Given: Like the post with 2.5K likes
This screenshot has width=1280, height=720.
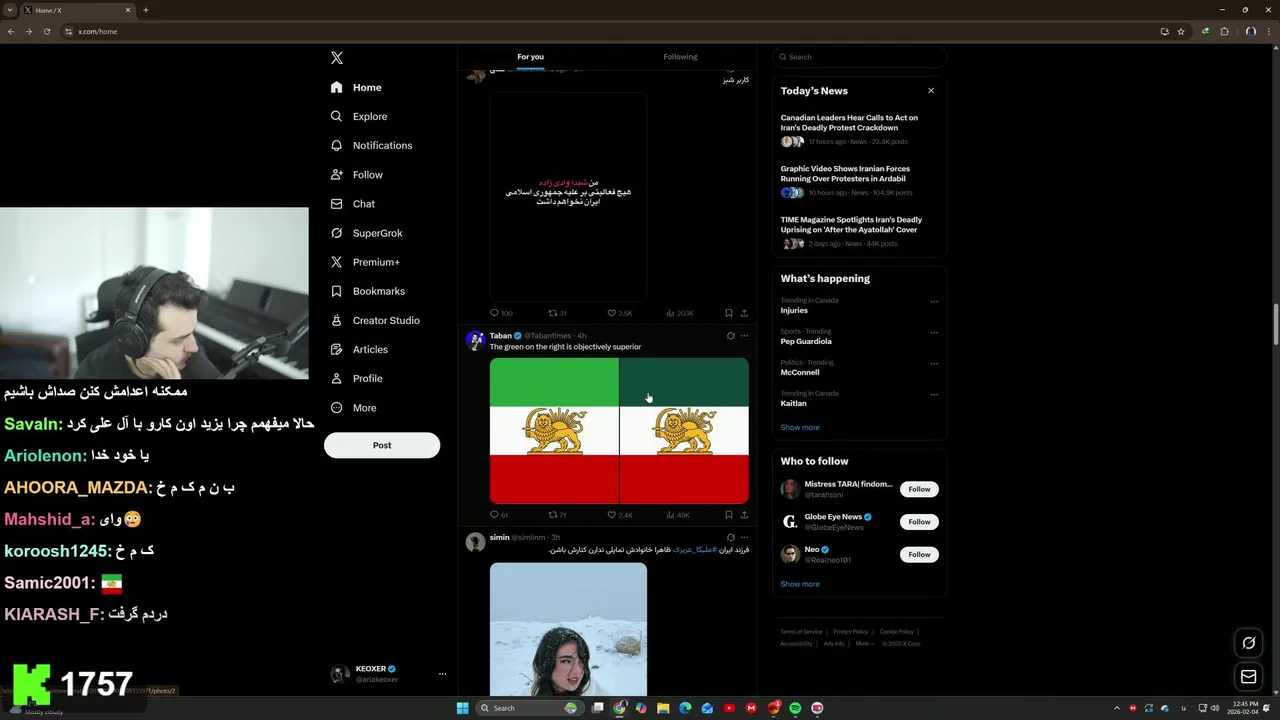Looking at the screenshot, I should tap(620, 313).
